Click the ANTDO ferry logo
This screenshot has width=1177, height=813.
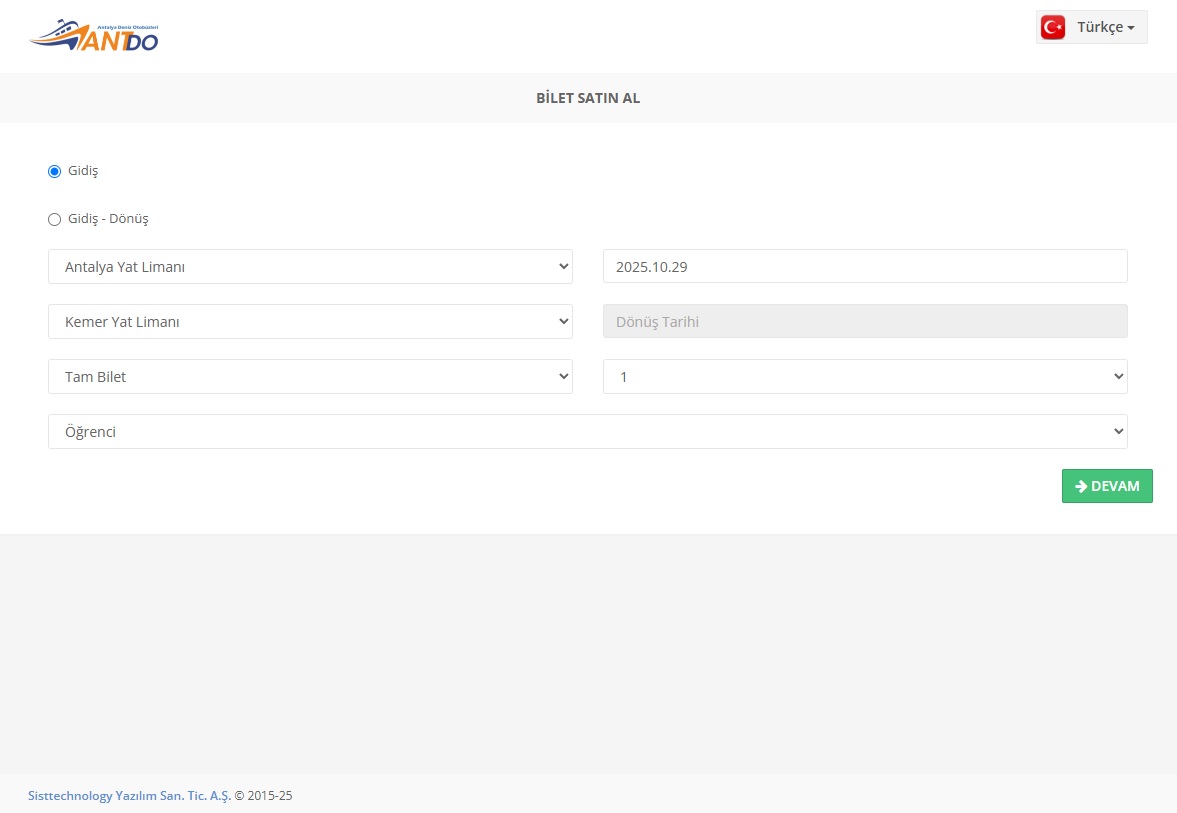tap(94, 36)
